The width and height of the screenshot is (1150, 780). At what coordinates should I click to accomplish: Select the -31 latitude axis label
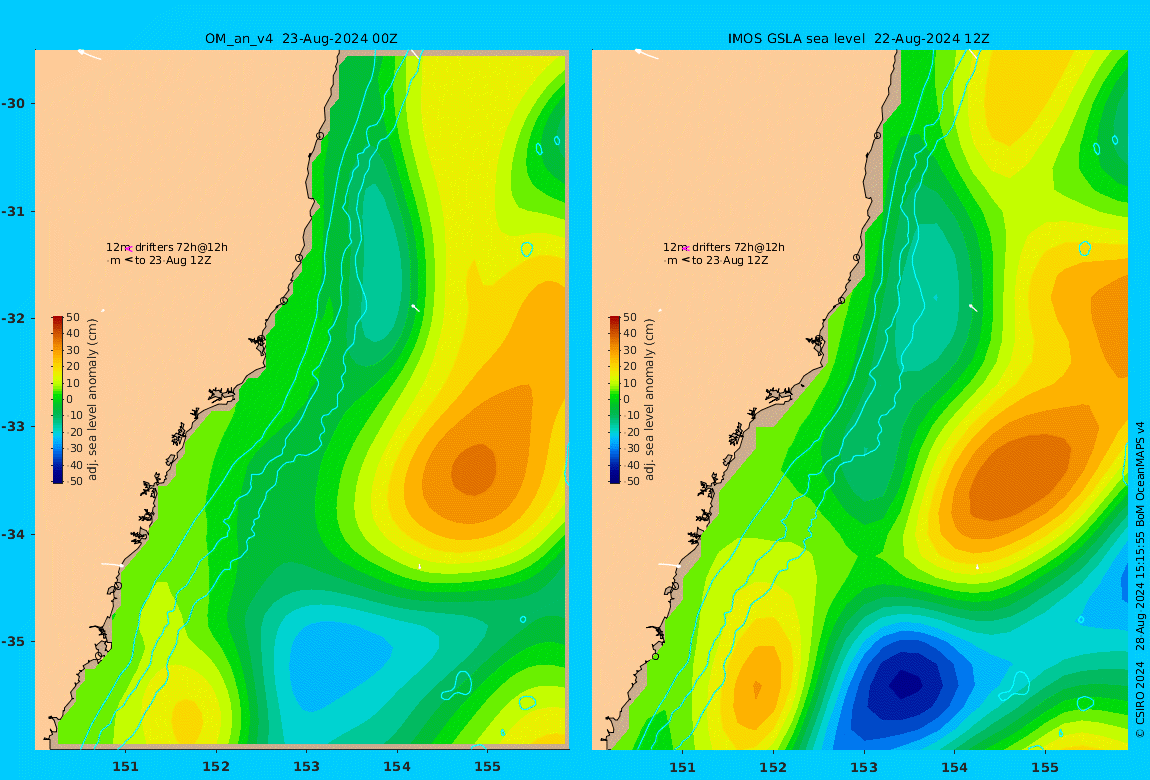click(13, 211)
